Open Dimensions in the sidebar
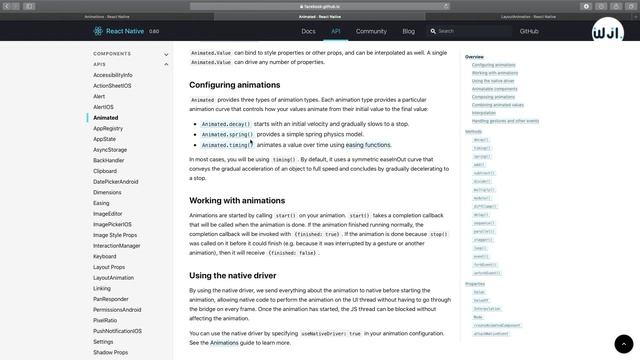This screenshot has width=640, height=360. tap(107, 192)
